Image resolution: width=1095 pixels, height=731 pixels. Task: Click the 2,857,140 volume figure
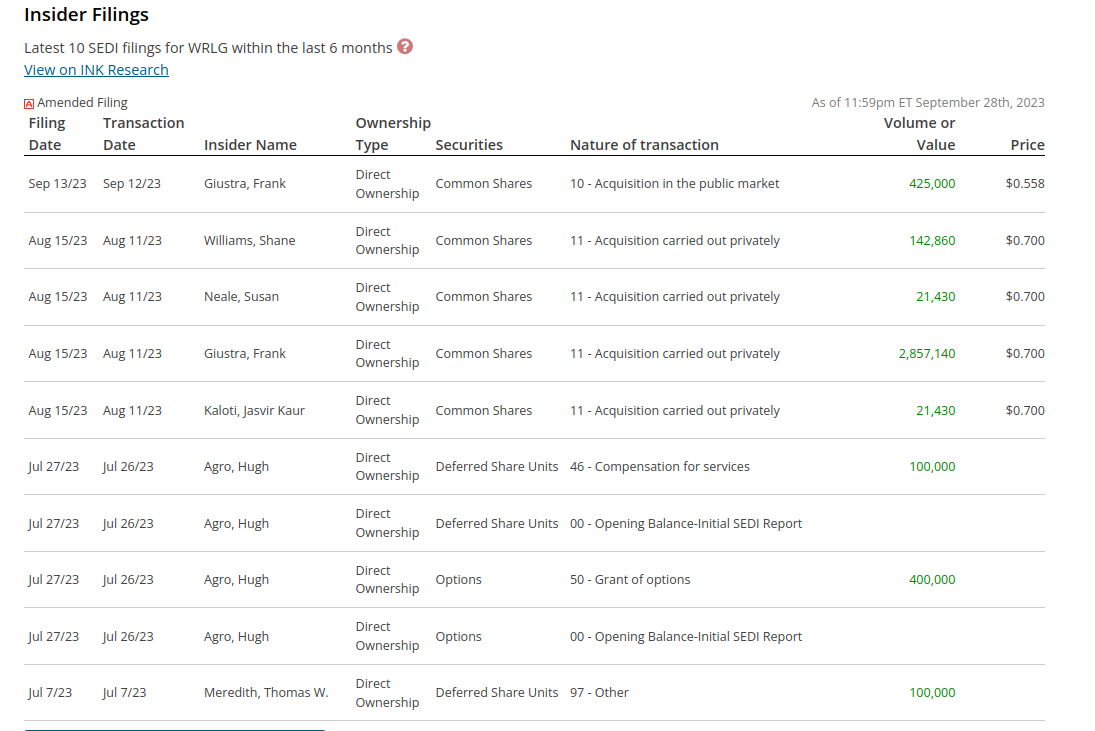point(926,354)
